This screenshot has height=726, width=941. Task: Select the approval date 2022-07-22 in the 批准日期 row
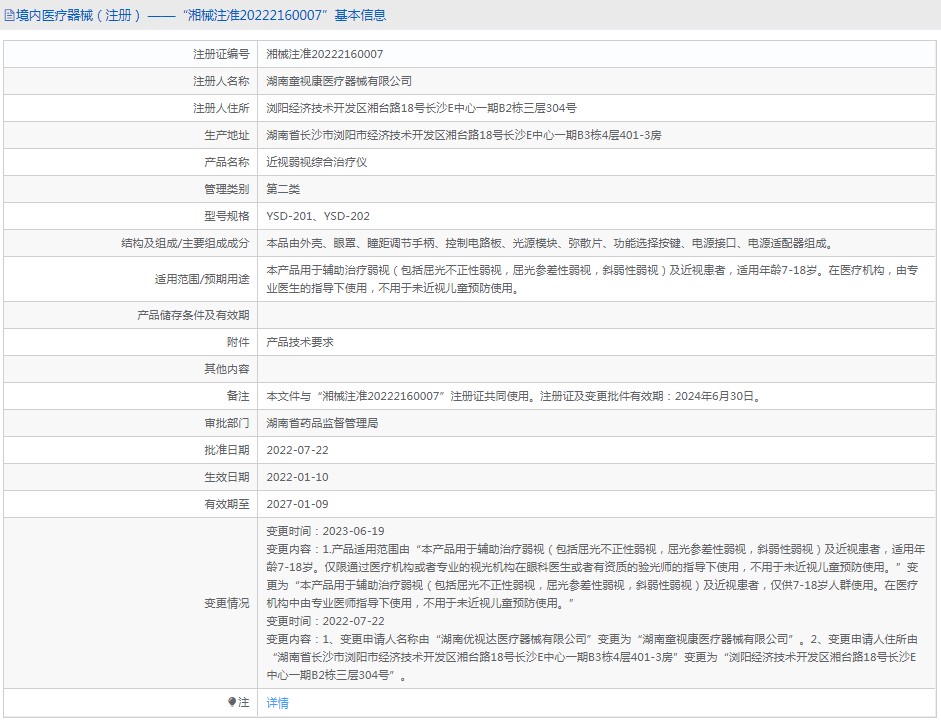click(297, 450)
